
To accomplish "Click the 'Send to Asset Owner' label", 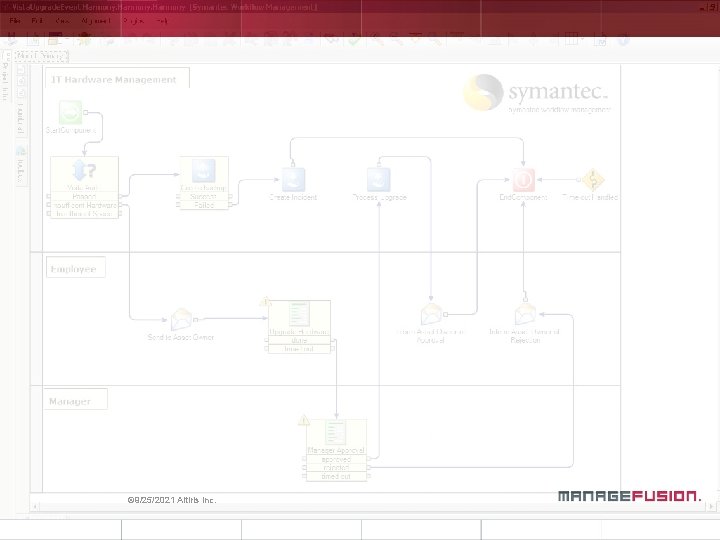I will click(x=181, y=337).
